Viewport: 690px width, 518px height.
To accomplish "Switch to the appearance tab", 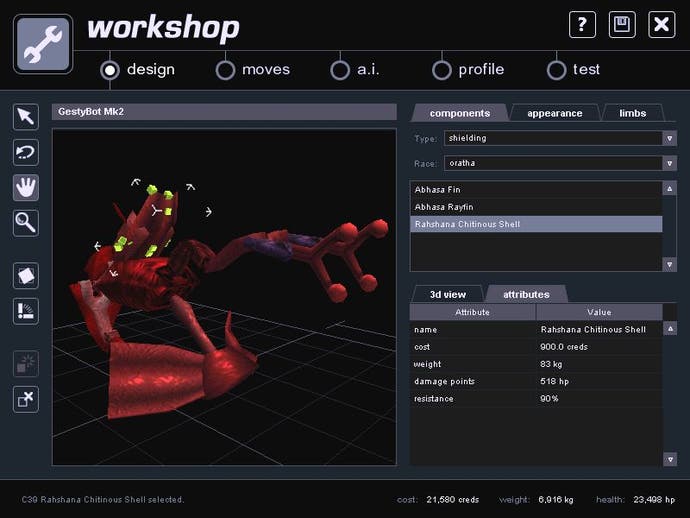I will [554, 113].
